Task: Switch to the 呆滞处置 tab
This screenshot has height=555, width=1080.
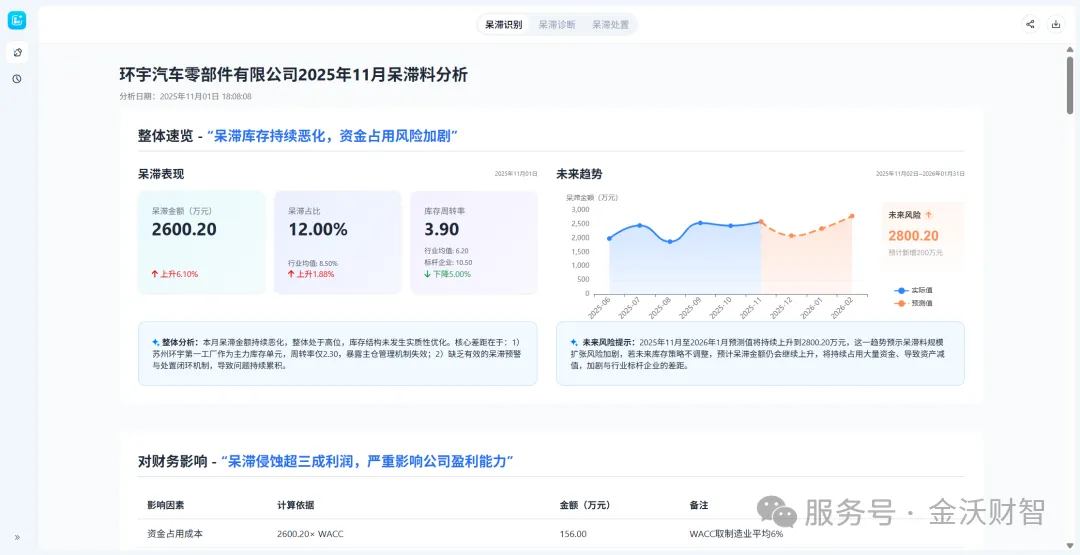Action: (x=610, y=25)
